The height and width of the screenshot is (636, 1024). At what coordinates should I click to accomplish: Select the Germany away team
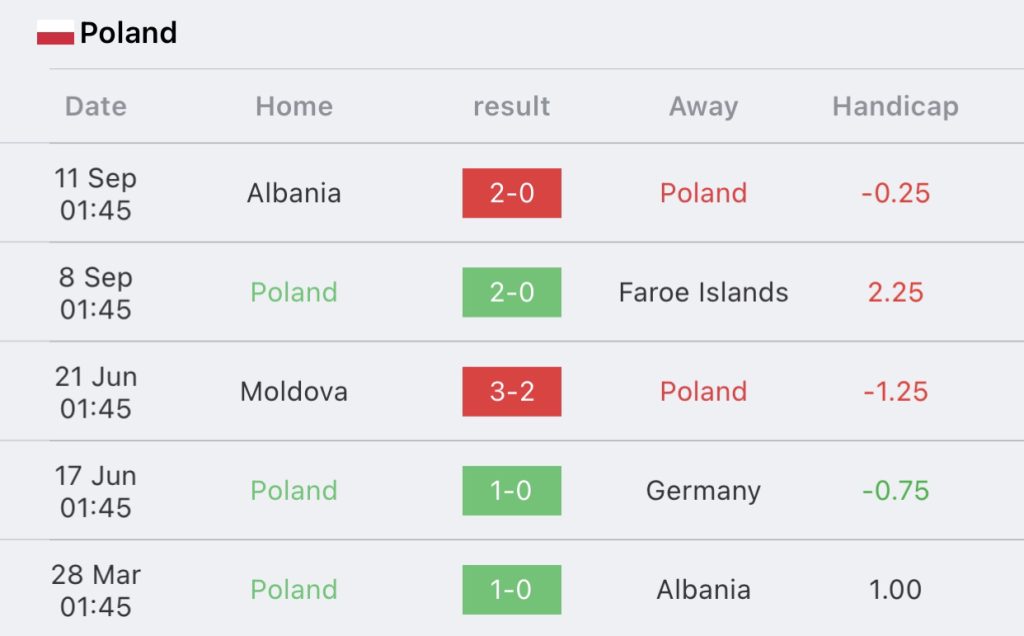pyautogui.click(x=703, y=492)
